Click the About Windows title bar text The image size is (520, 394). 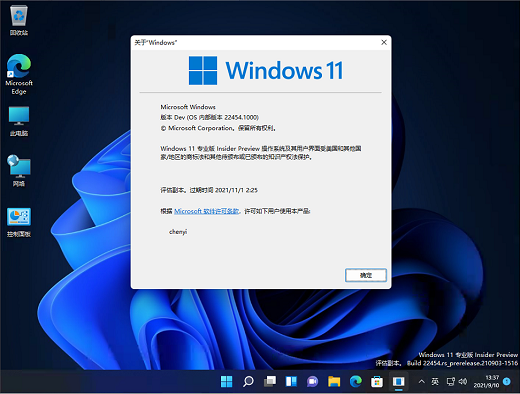pos(155,42)
